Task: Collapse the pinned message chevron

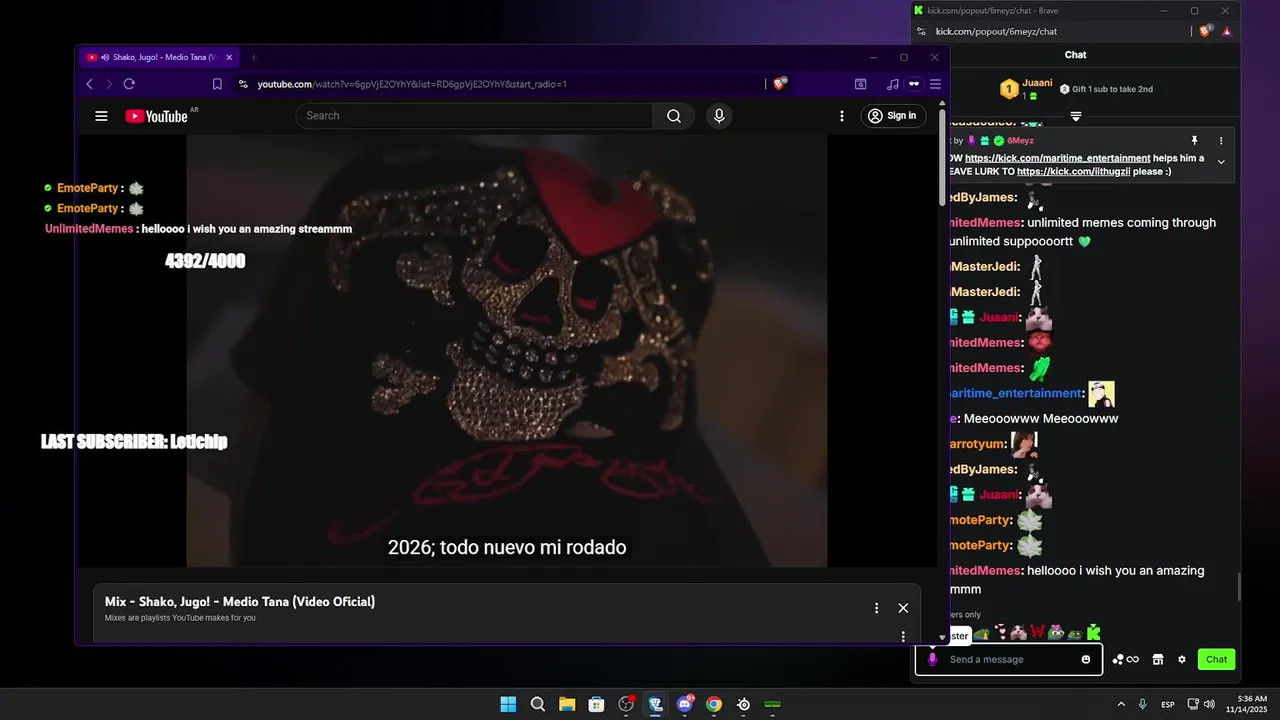Action: (1221, 162)
